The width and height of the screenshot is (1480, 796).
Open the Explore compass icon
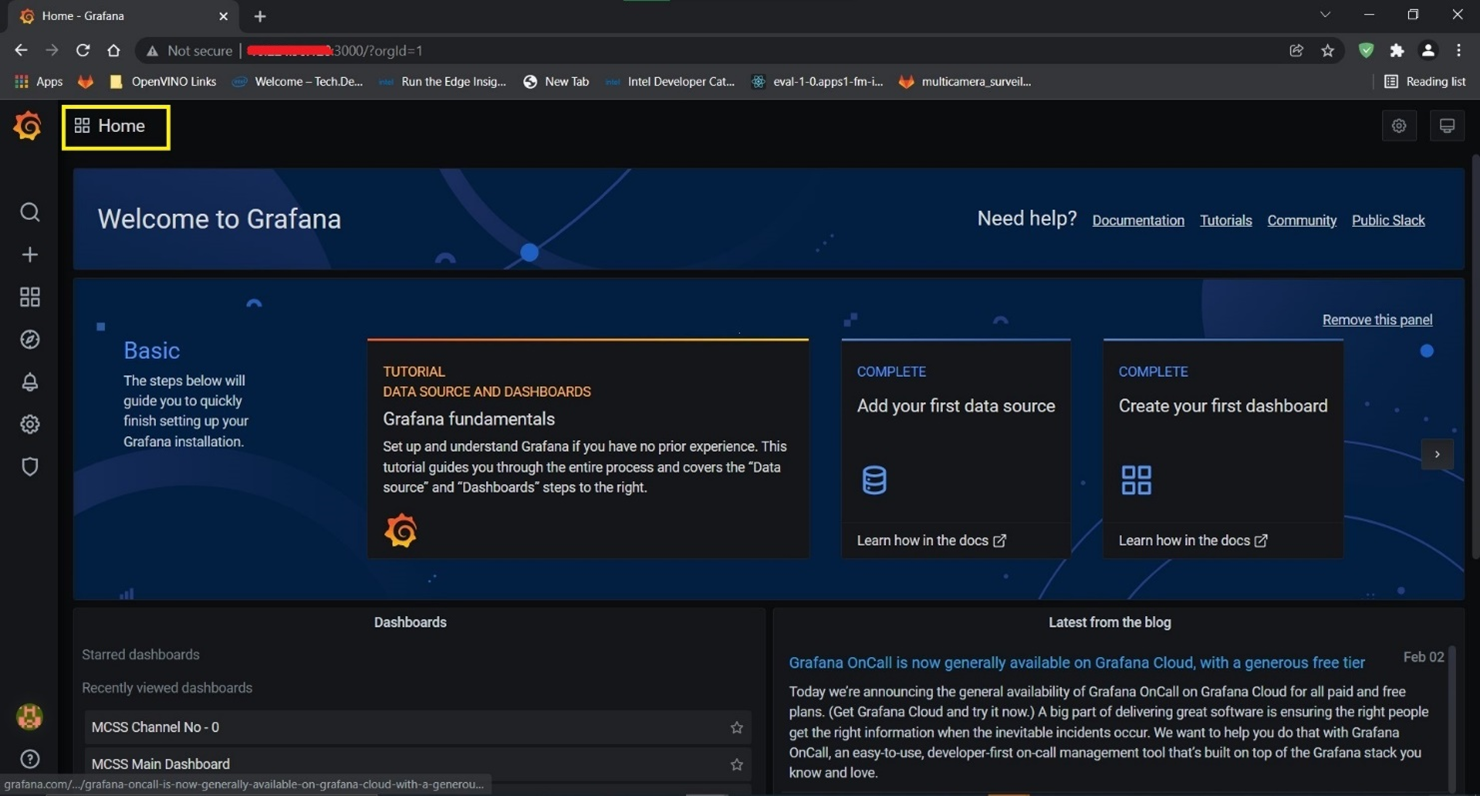coord(30,340)
